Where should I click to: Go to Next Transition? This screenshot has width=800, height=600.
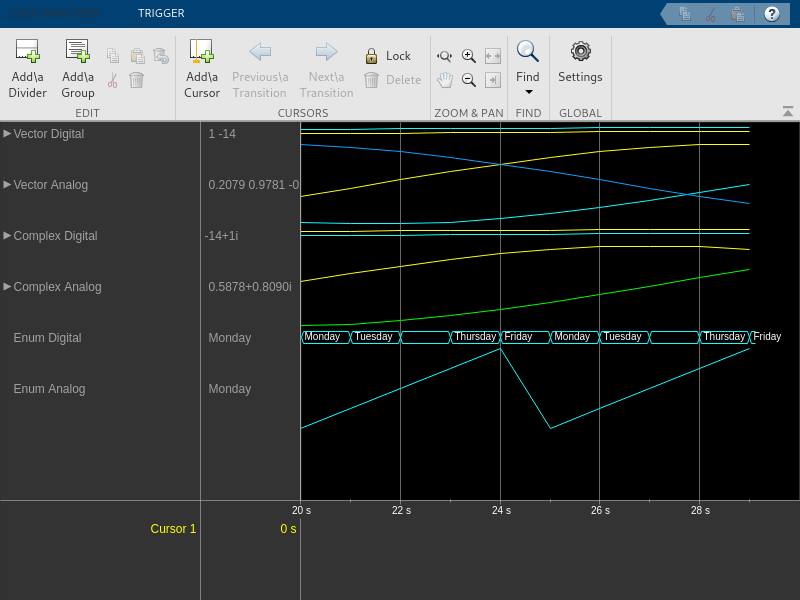326,68
